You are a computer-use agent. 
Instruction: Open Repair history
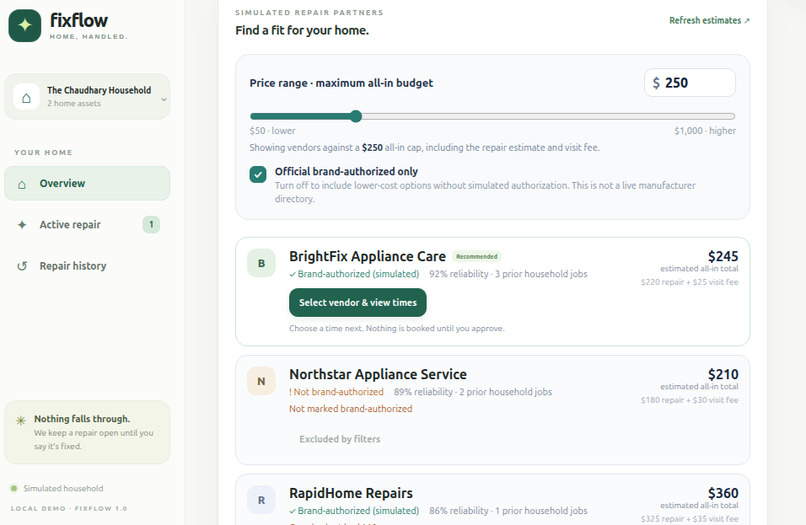click(x=87, y=266)
